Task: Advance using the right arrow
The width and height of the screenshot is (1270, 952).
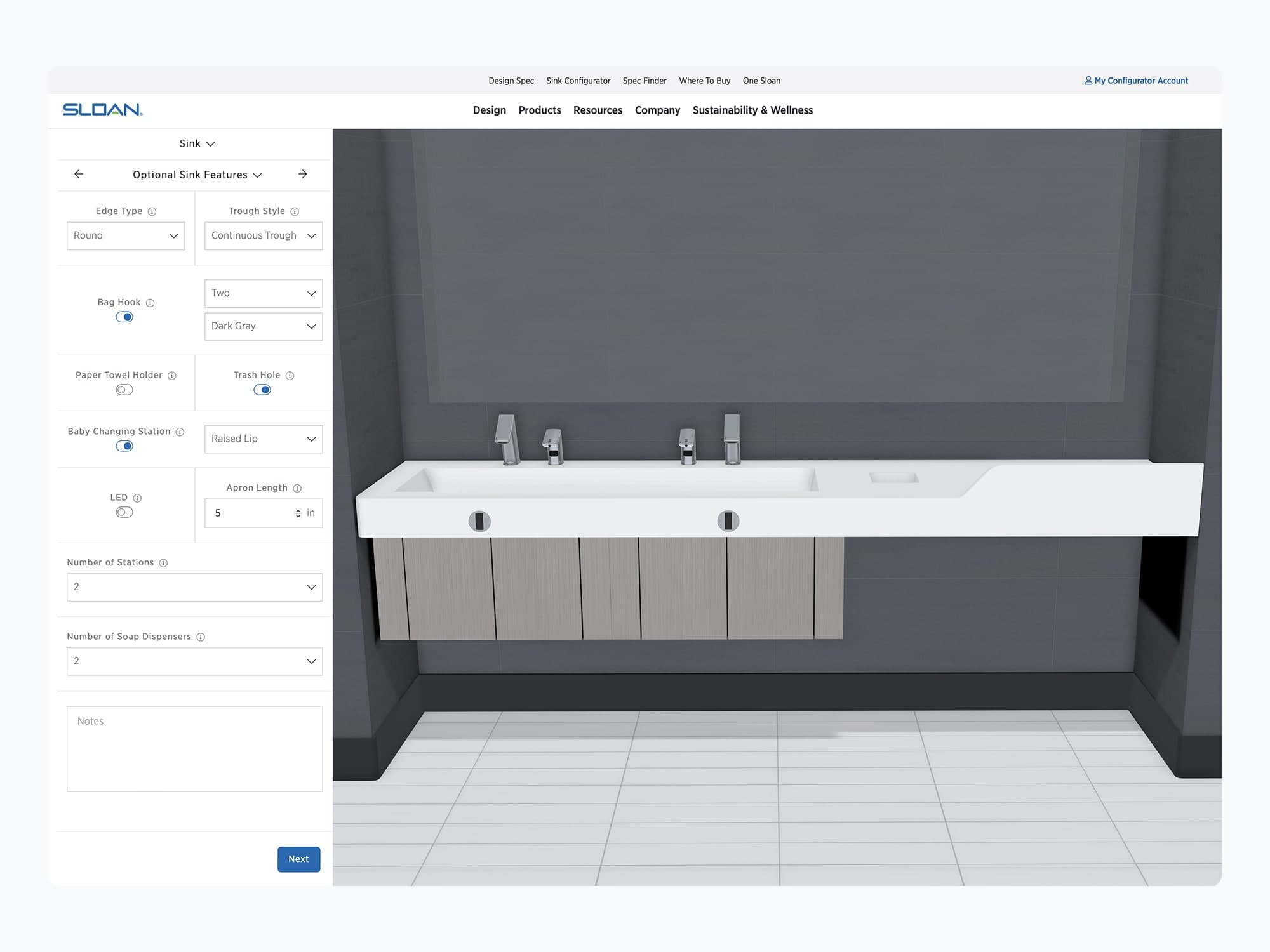Action: [303, 174]
